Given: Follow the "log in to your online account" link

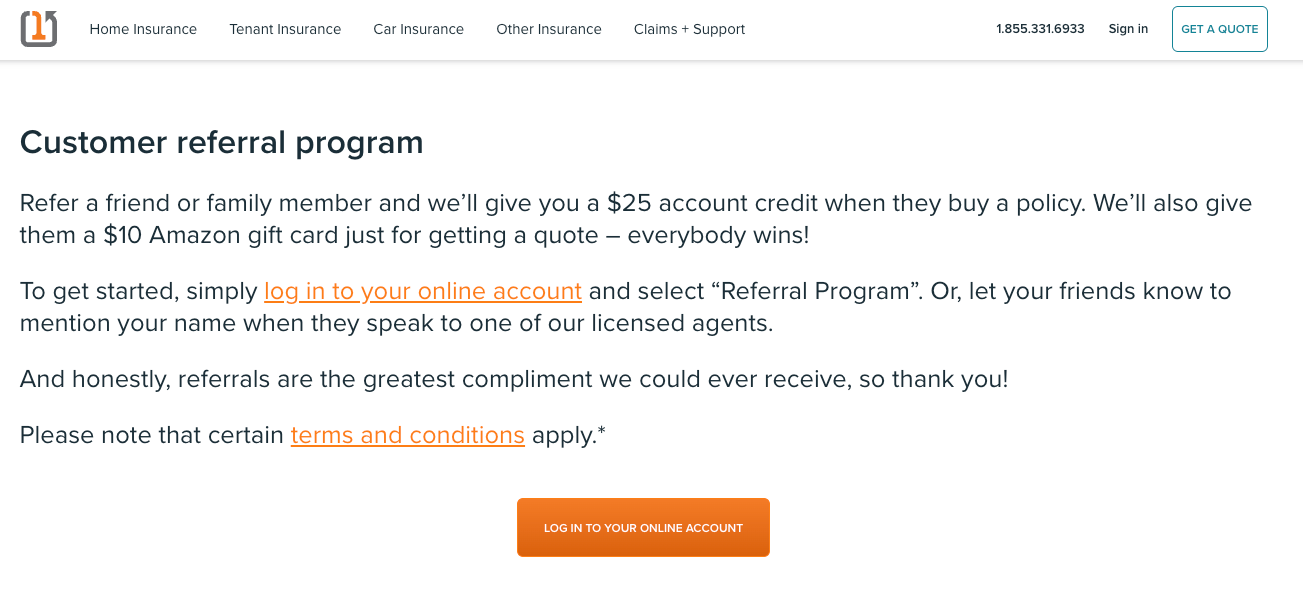Looking at the screenshot, I should [x=422, y=291].
